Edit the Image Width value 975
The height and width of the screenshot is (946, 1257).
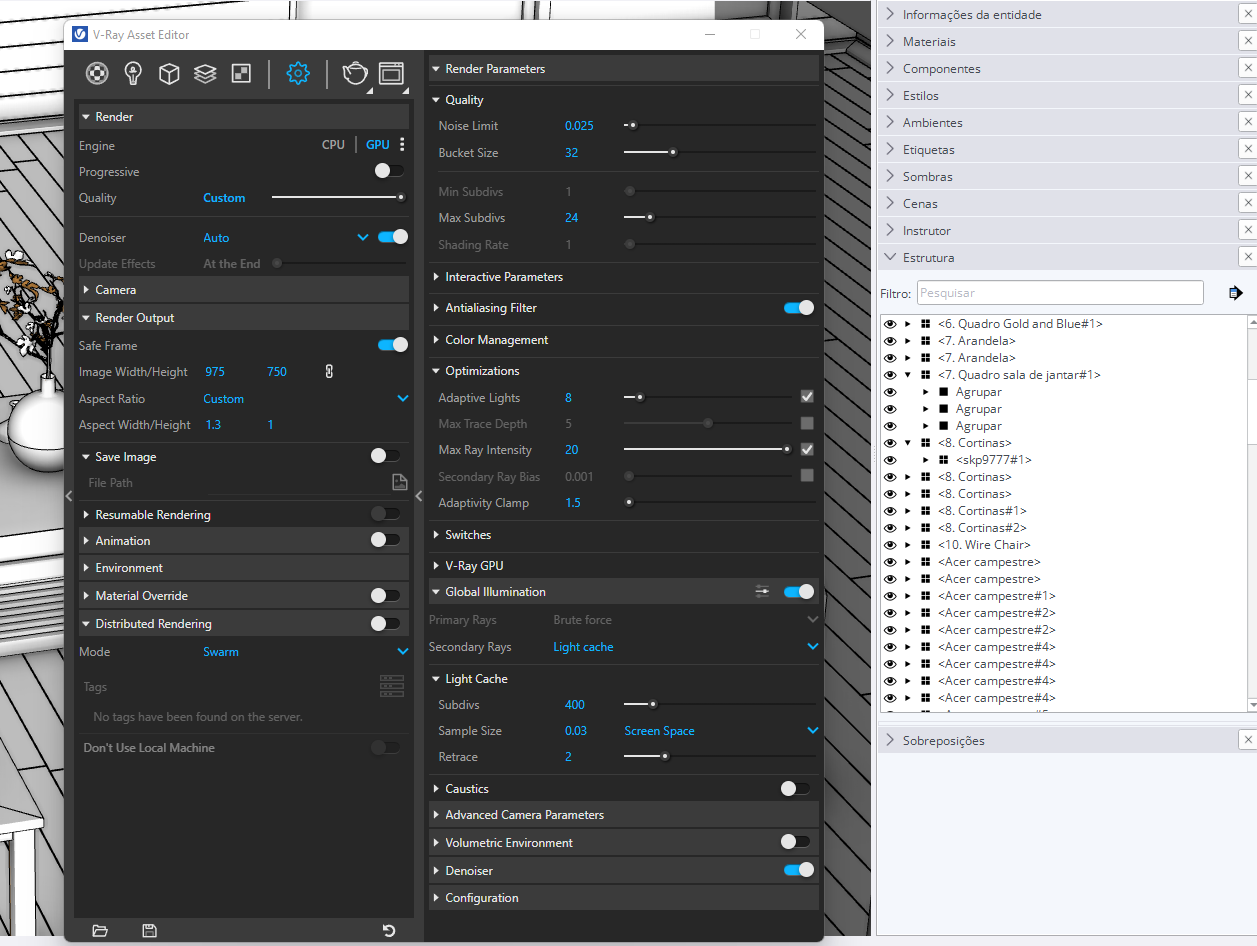[x=215, y=372]
